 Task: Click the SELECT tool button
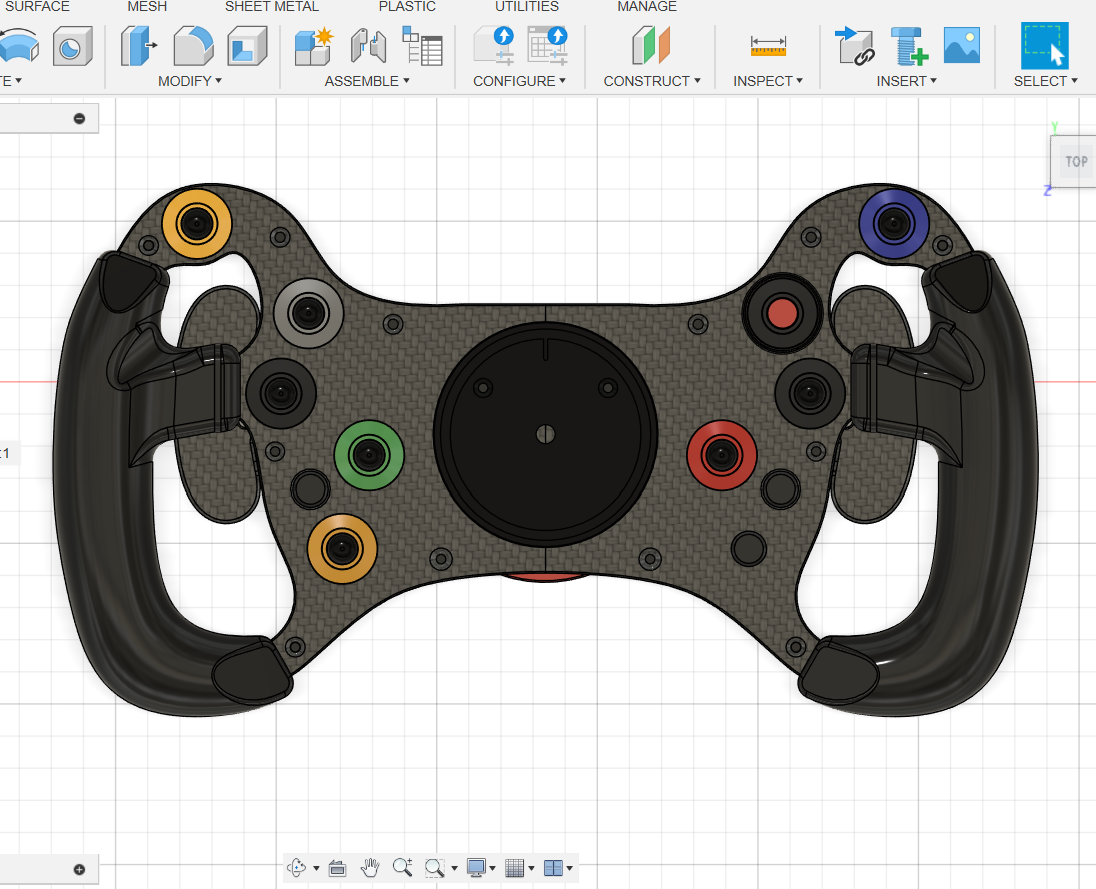1044,45
